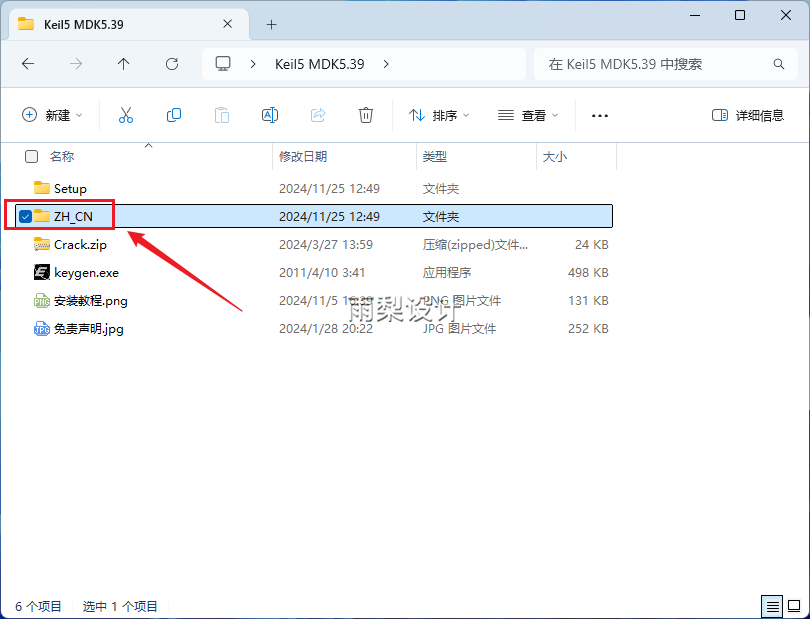This screenshot has height=619, width=810.
Task: Click the Delete icon in the toolbar
Action: coord(366,115)
